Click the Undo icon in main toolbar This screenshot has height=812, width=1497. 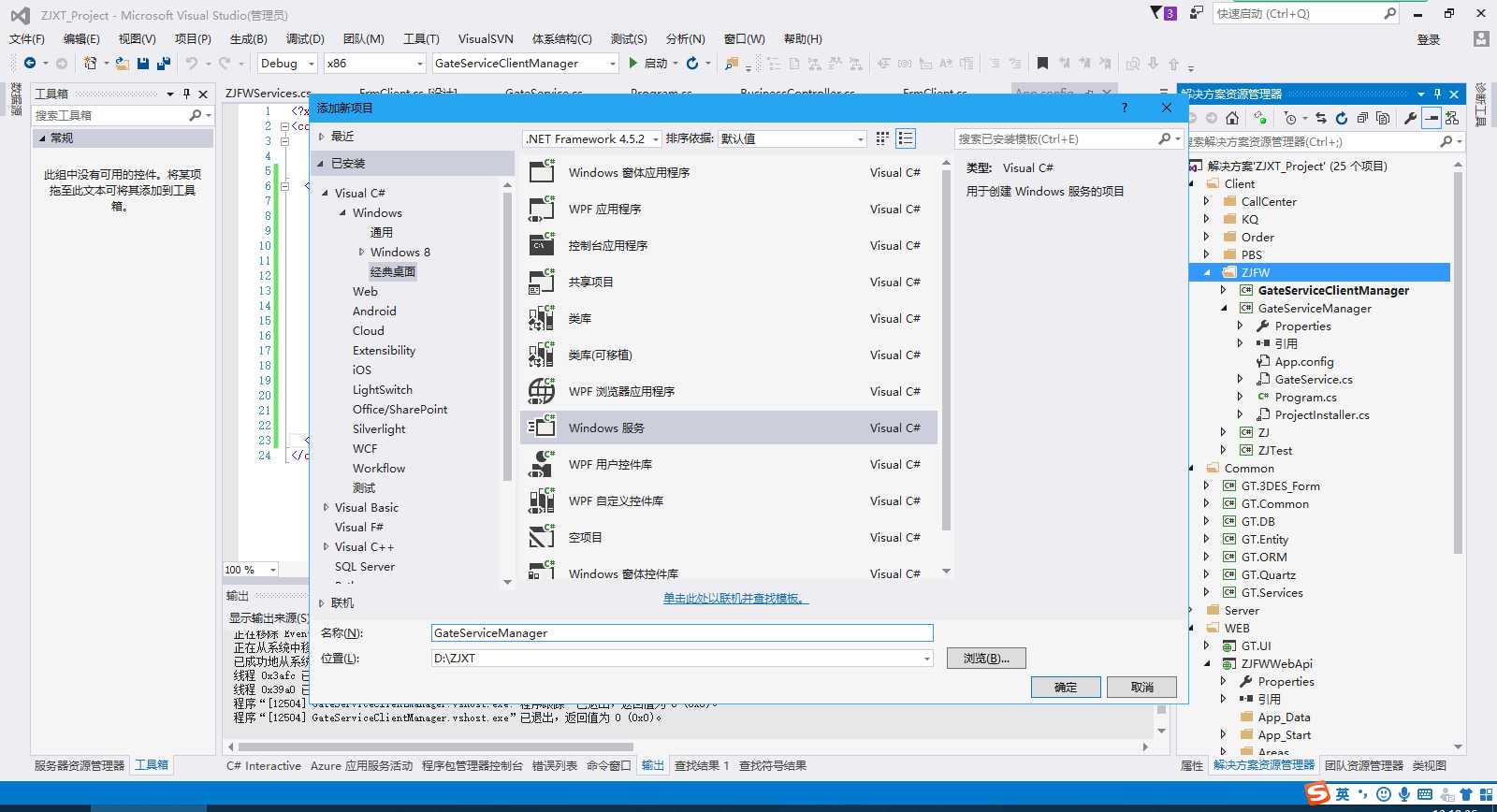coord(191,64)
